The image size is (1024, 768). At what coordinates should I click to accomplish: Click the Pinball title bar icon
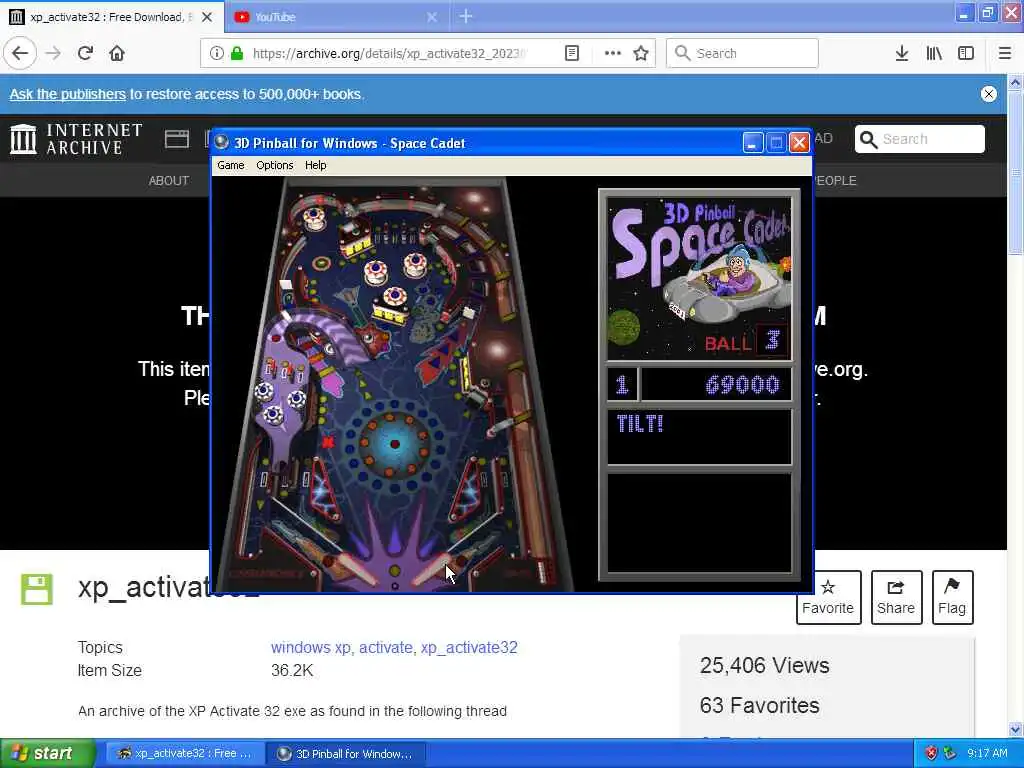tap(222, 142)
